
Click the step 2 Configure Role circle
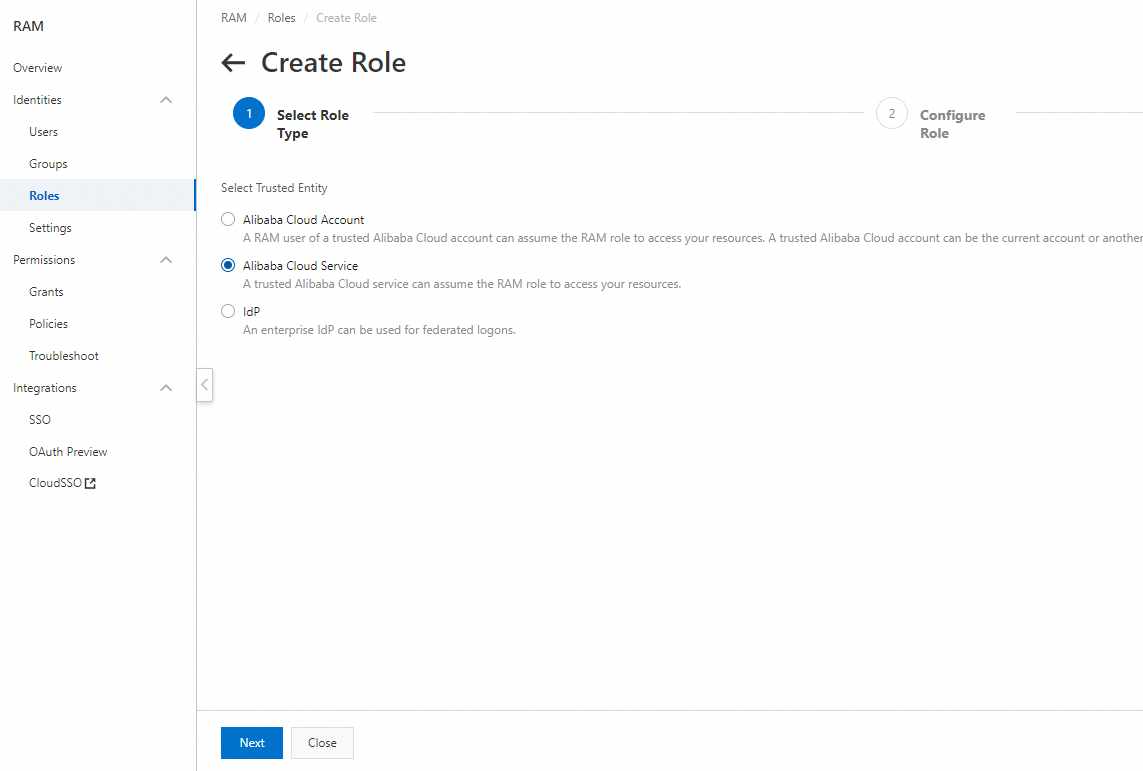891,113
